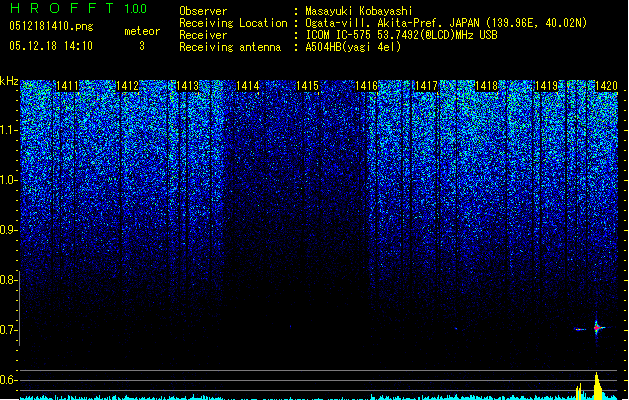This screenshot has width=629, height=400.
Task: Click the 0.8 kHz axis tick label
Action: 7,280
